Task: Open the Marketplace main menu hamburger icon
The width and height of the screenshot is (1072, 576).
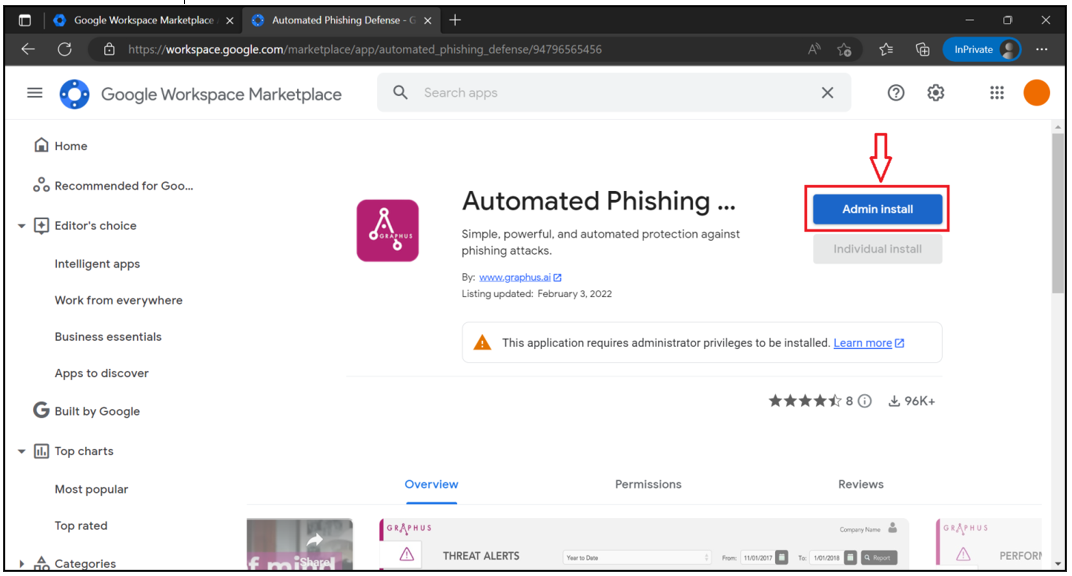Action: coord(34,93)
